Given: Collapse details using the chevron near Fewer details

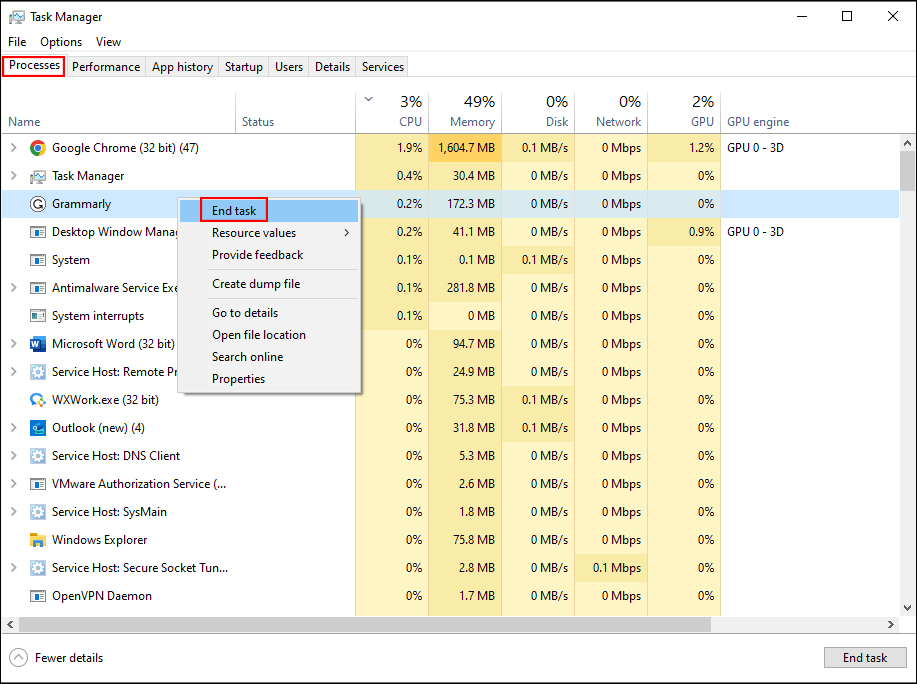Looking at the screenshot, I should coord(20,657).
